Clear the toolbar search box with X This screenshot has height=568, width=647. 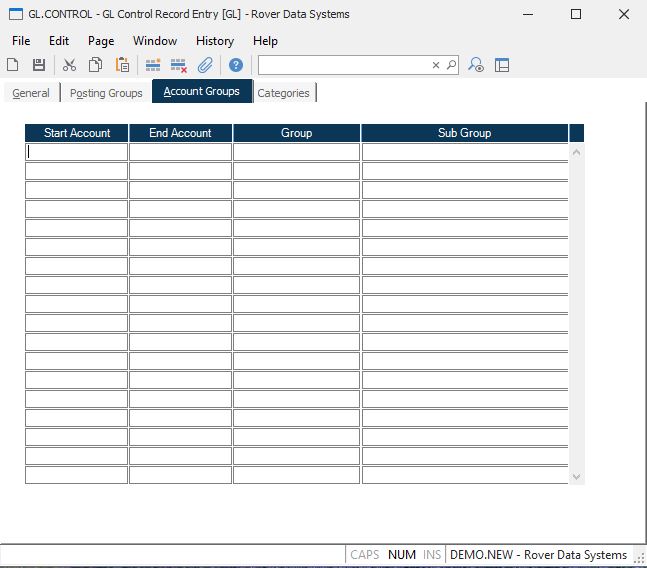click(436, 65)
